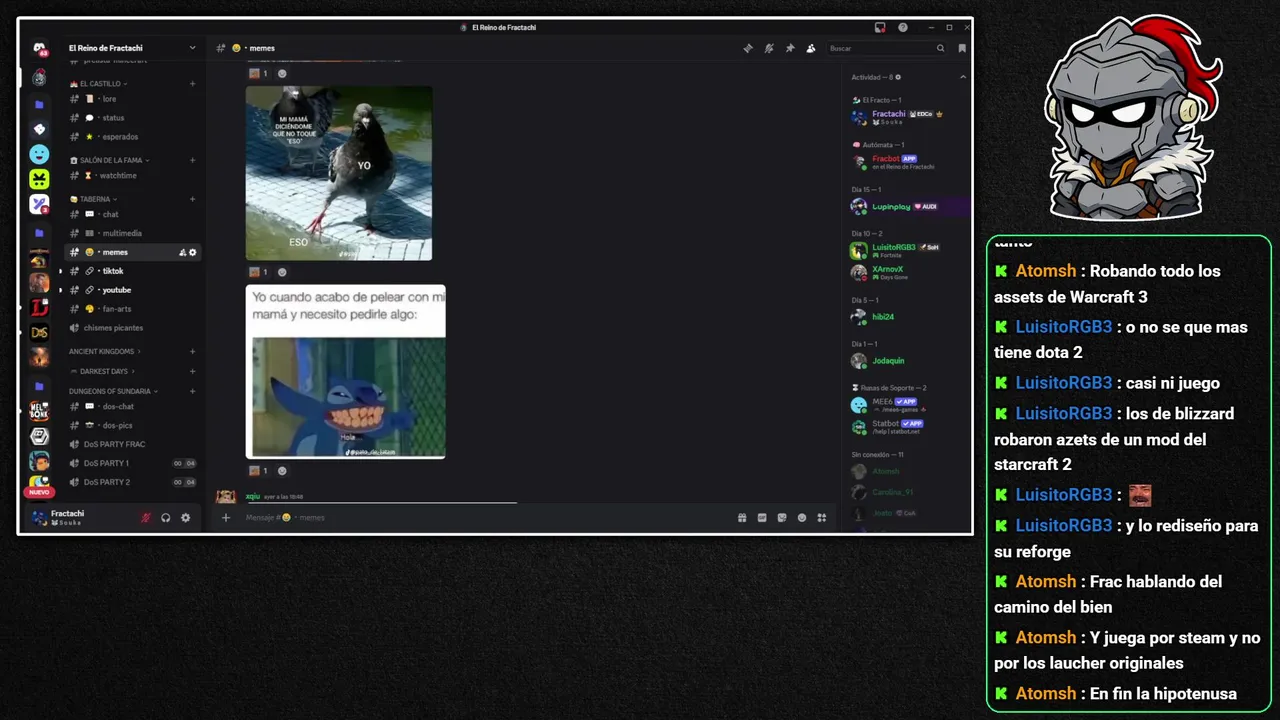Open the threads icon in channel header
Screen dimensions: 1280x720
click(748, 48)
